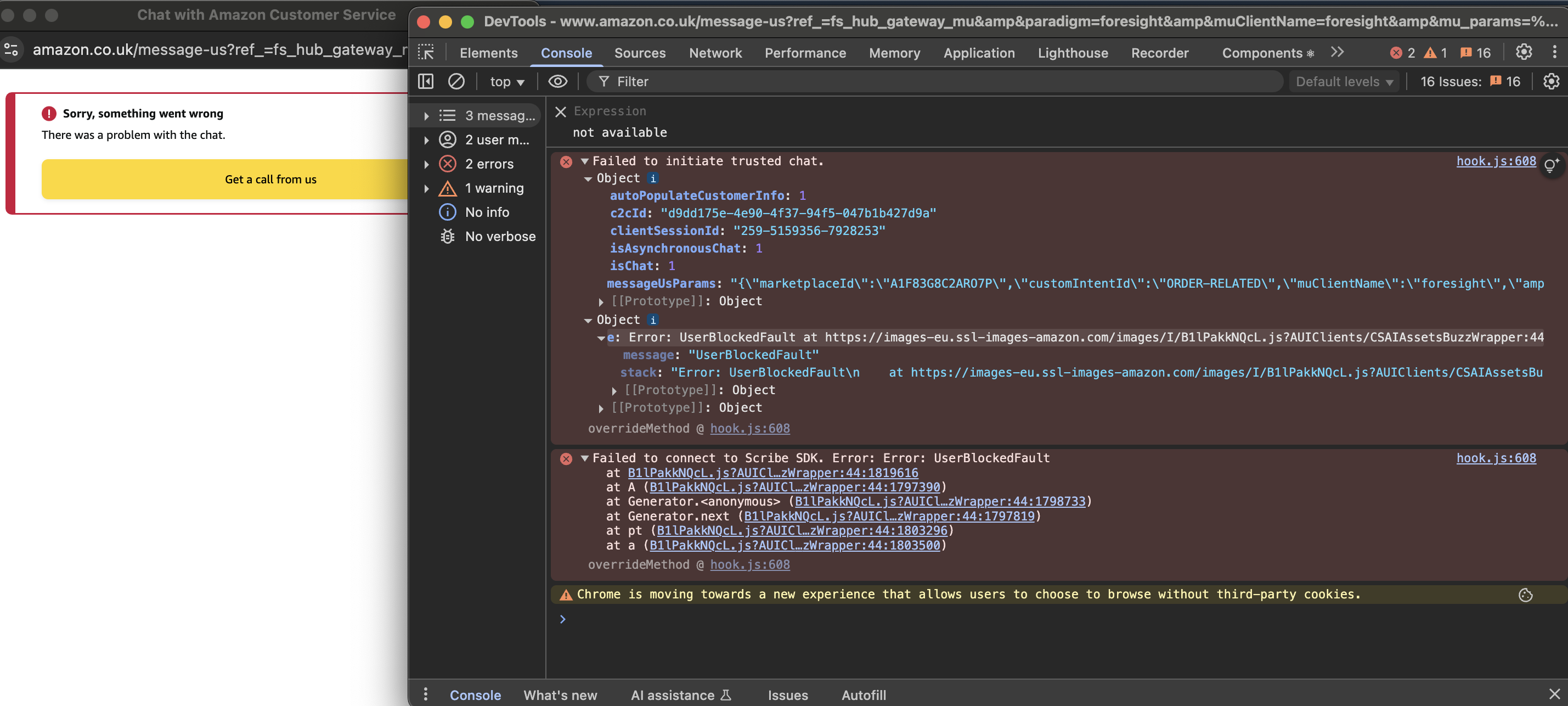Open the Issues drawer tab
The image size is (1568, 706).
(788, 695)
